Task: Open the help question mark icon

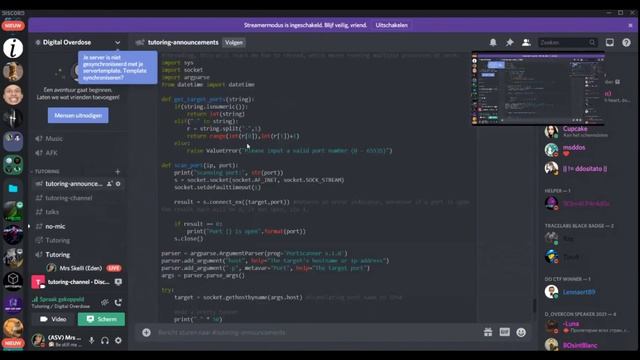Action: pyautogui.click(x=626, y=42)
